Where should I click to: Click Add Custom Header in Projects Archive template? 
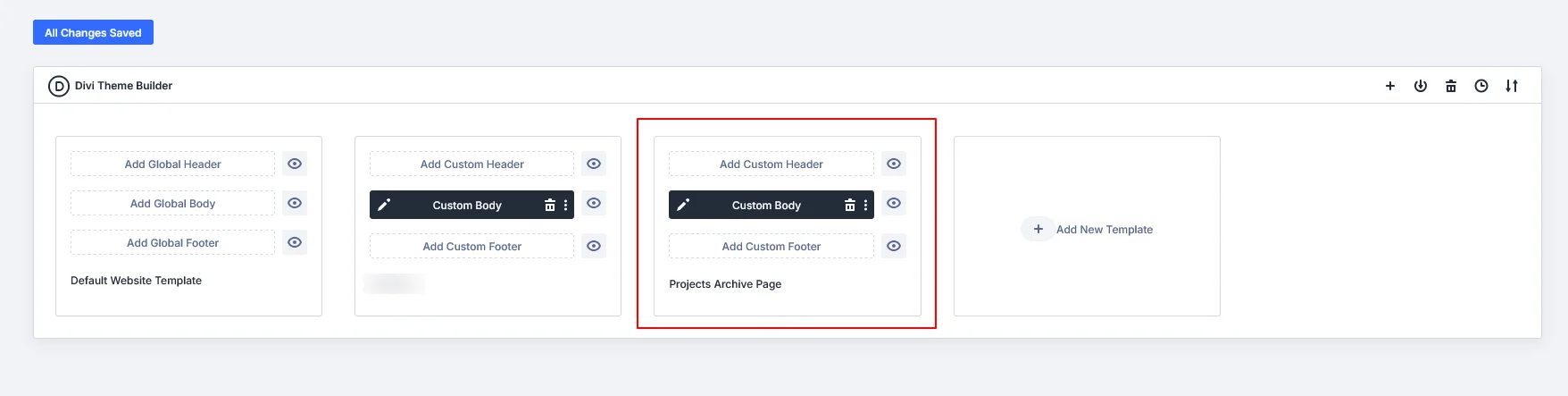coord(771,164)
